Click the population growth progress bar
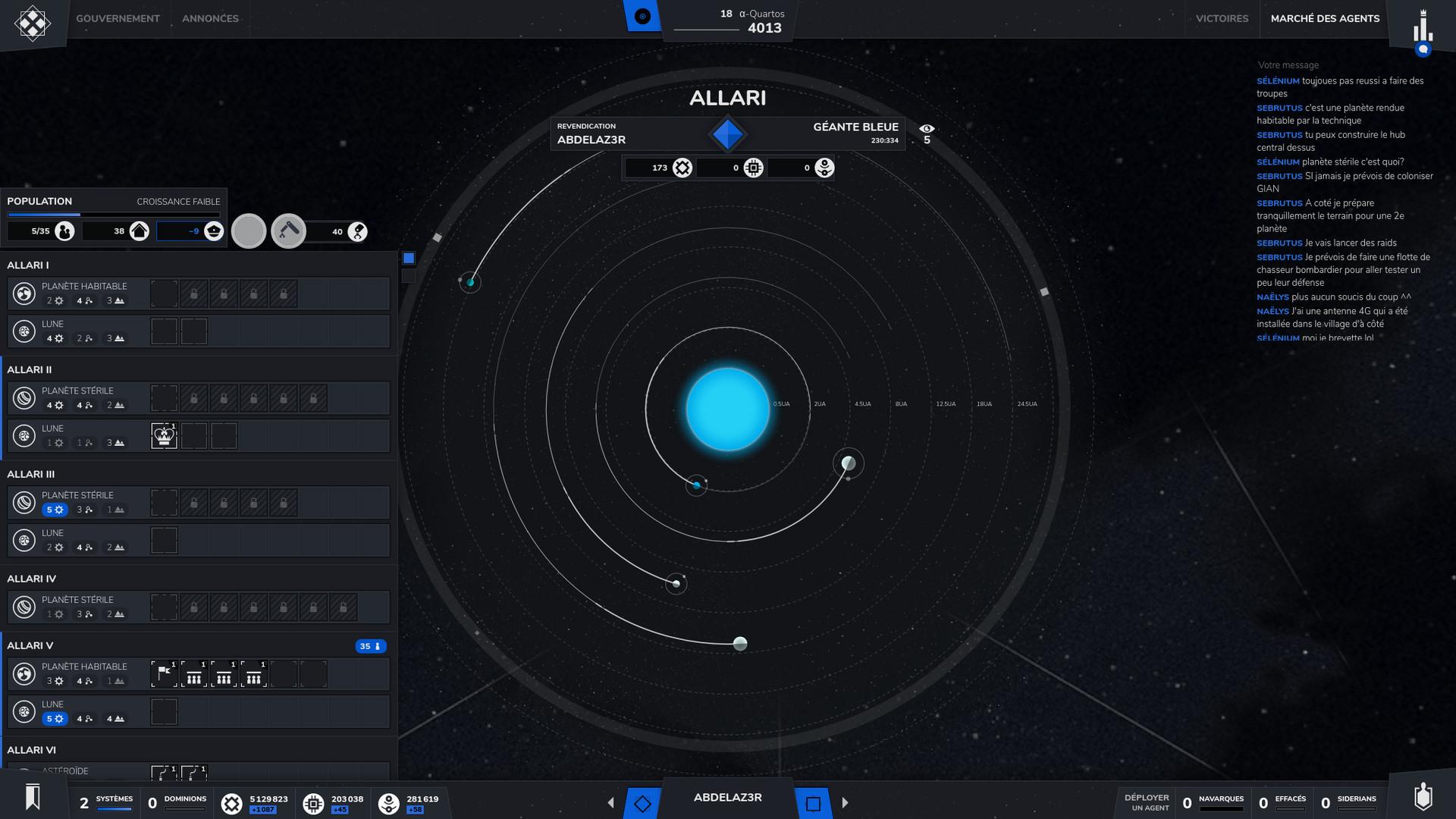This screenshot has width=1456, height=819. 114,215
